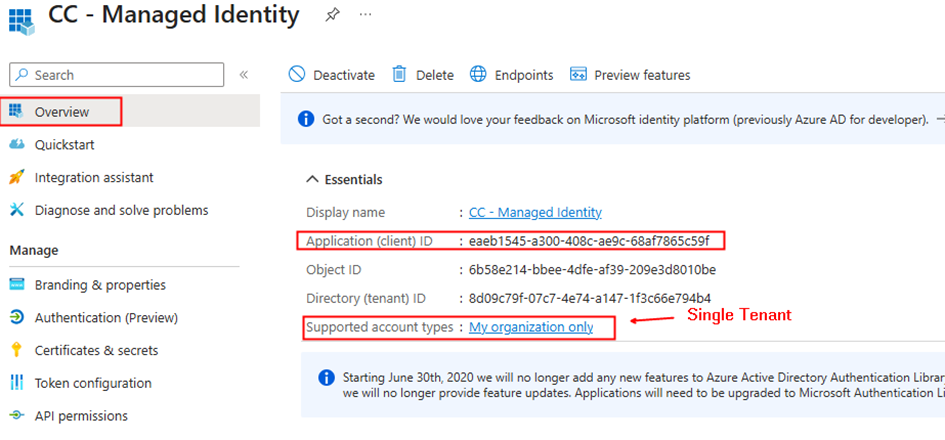Screen dimensions: 945x440
Task: Click the Overview grid icon
Action: point(17,112)
